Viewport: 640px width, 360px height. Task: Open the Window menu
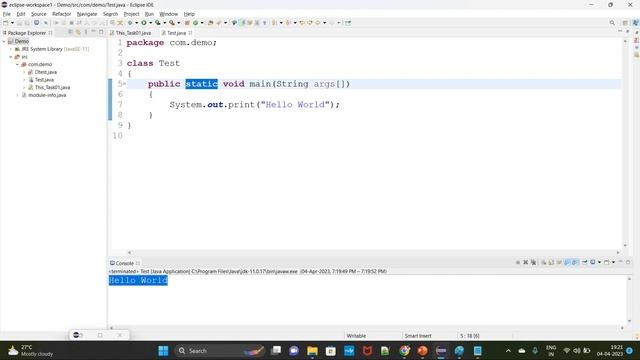tap(169, 14)
